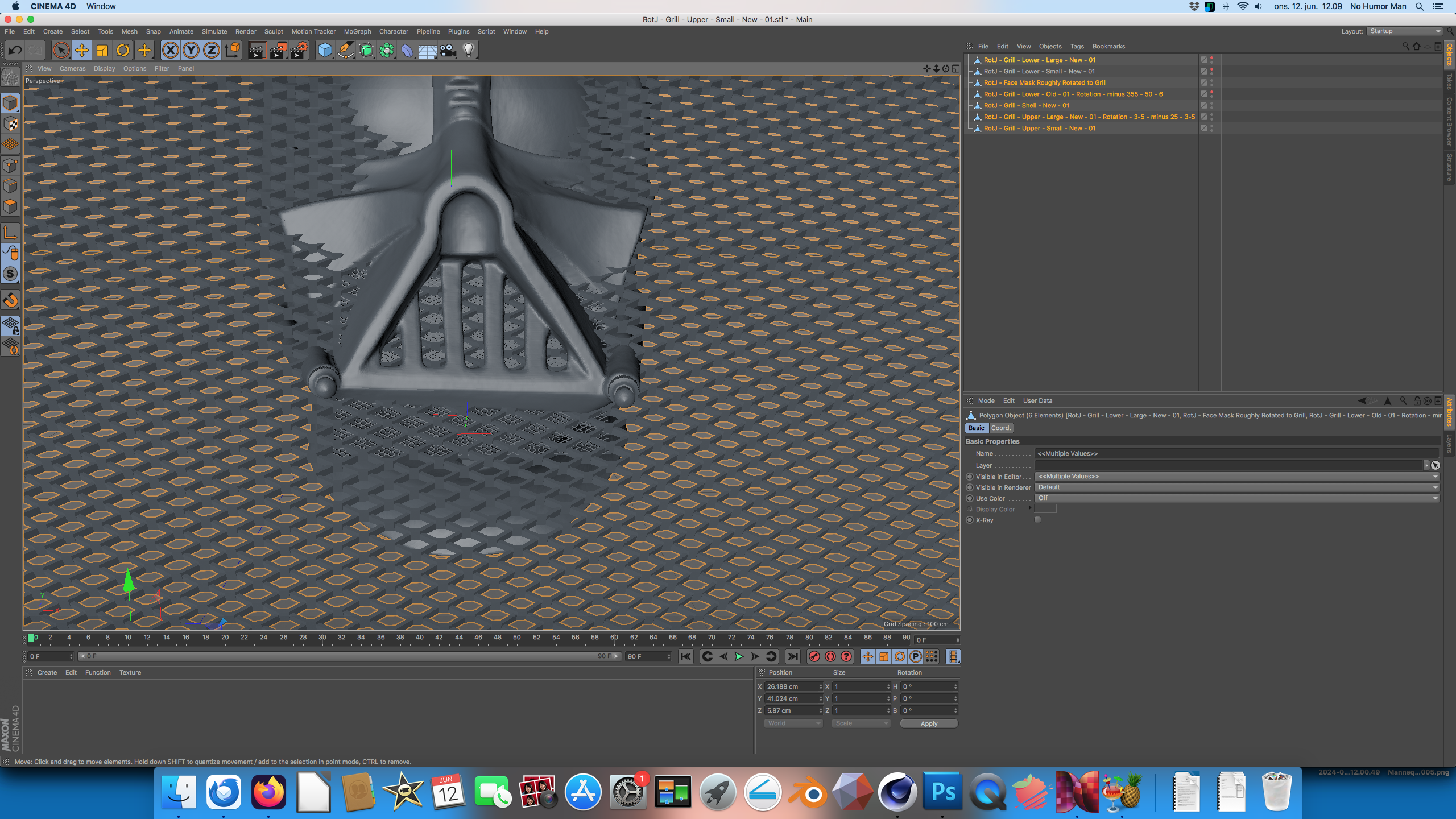
Task: Open Object Manager Tags menu
Action: (x=1077, y=46)
